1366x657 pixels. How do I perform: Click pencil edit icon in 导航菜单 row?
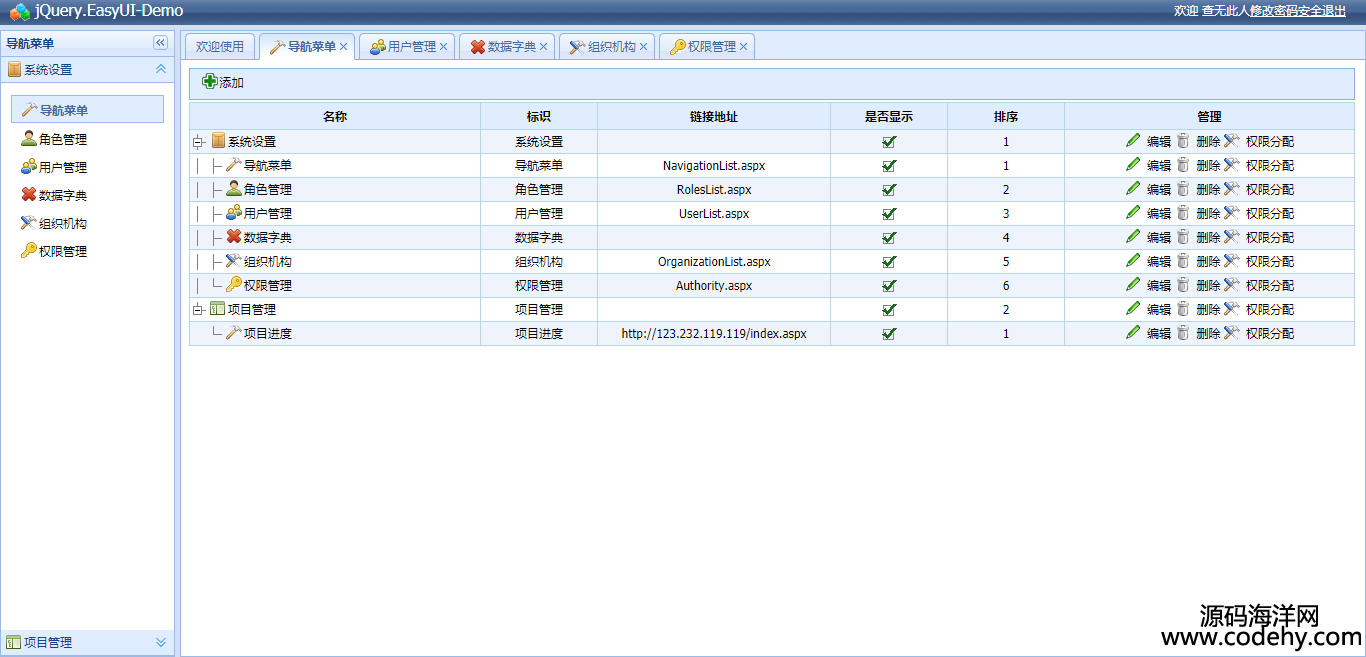click(x=1133, y=165)
